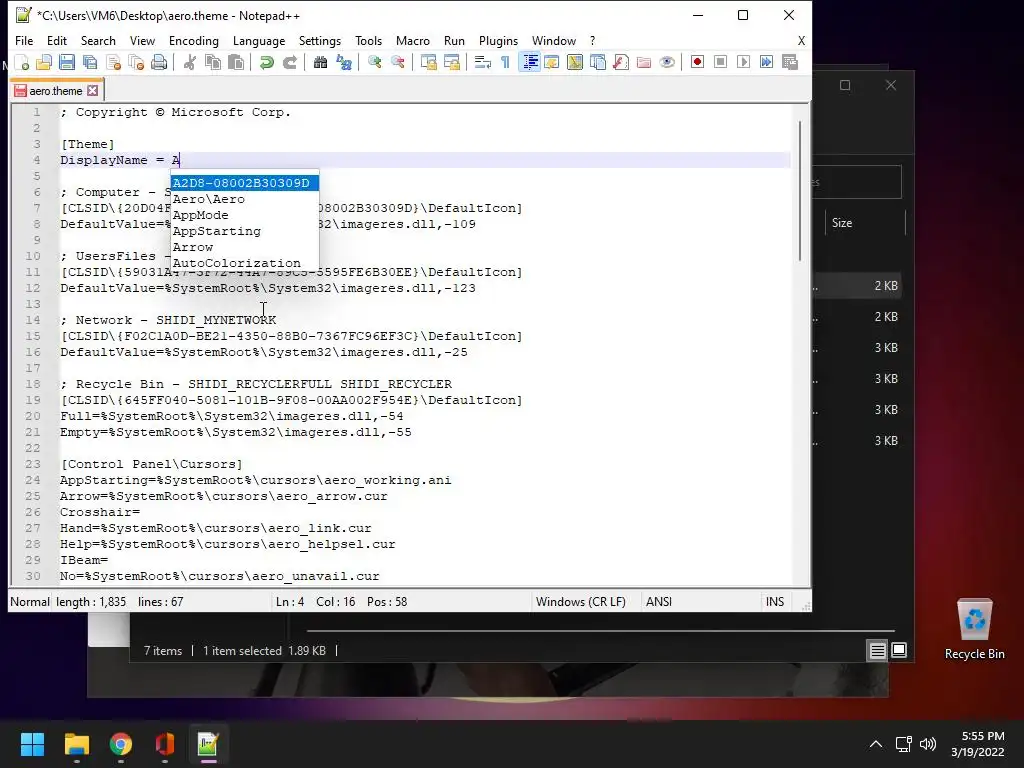Viewport: 1024px width, 768px height.
Task: Click the Close file toolbar icon
Action: [x=113, y=62]
